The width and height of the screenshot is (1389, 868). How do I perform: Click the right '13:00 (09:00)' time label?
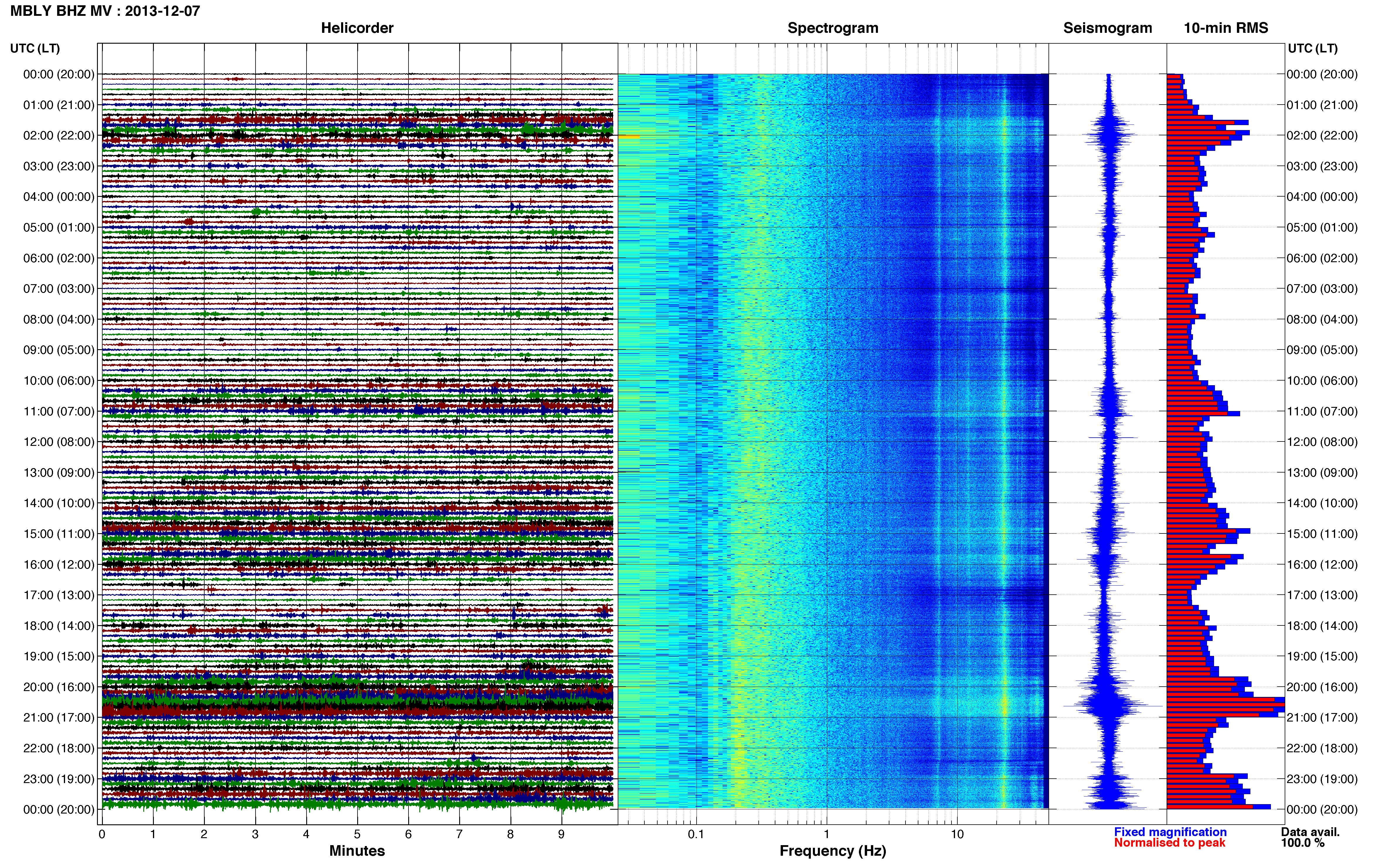click(1322, 473)
